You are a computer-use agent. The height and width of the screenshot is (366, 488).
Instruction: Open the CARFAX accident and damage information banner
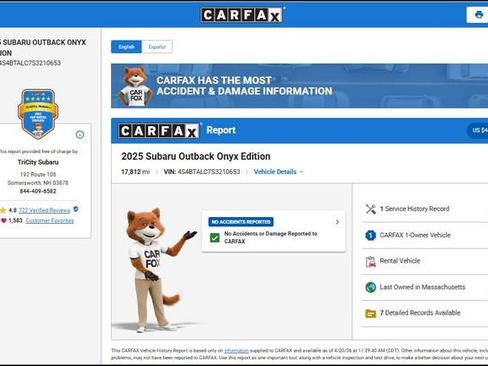(x=299, y=86)
